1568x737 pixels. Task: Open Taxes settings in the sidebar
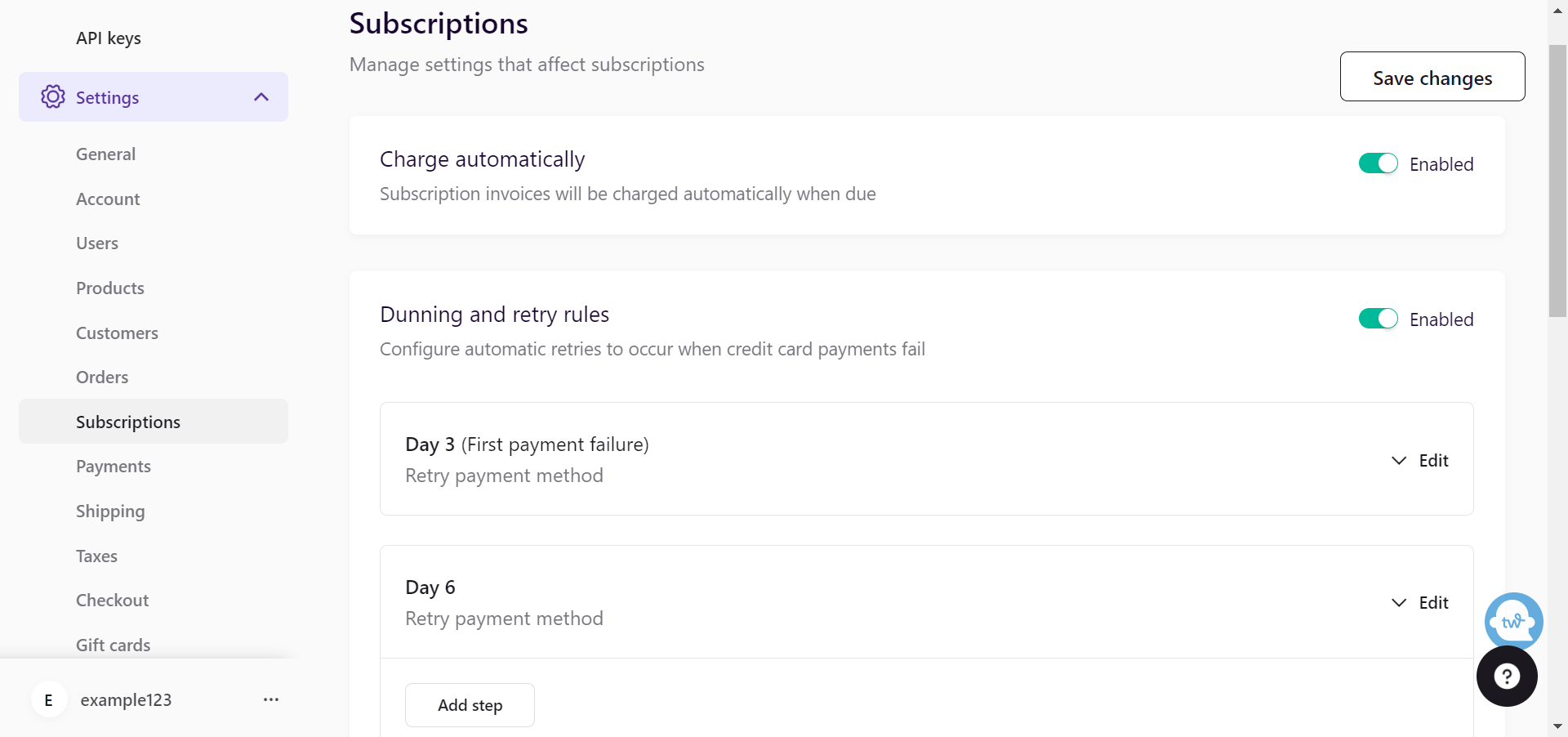point(97,556)
